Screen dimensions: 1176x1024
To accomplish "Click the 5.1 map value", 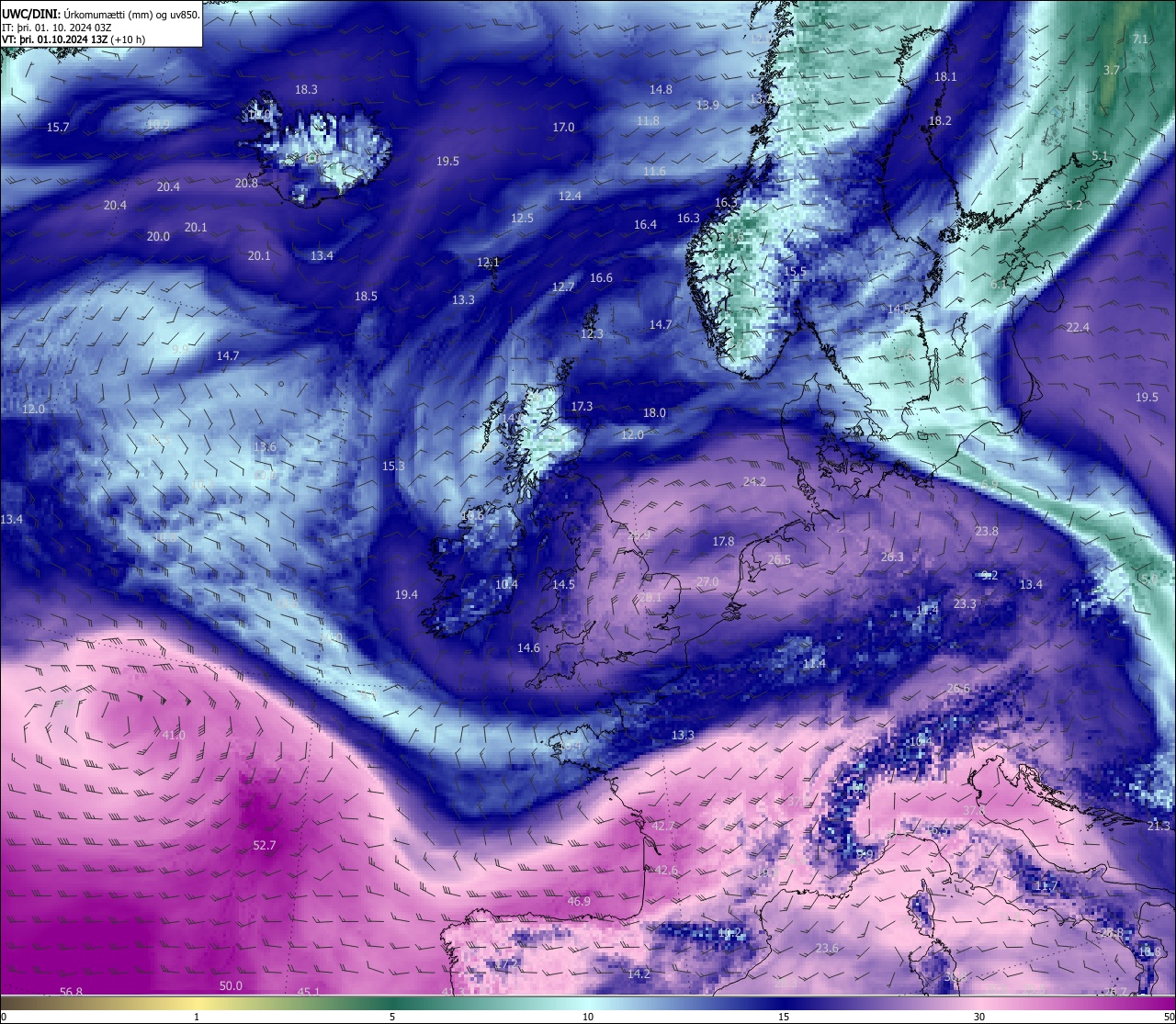I will (x=1100, y=155).
